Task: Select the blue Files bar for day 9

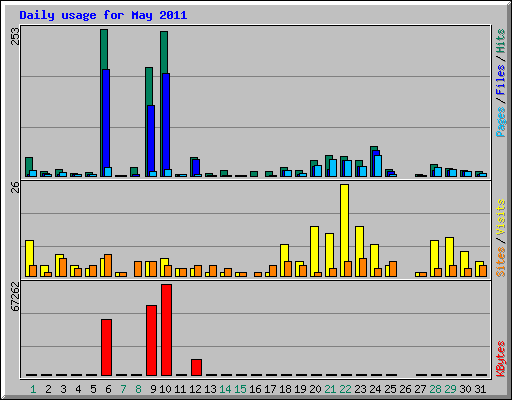Action: [x=151, y=138]
